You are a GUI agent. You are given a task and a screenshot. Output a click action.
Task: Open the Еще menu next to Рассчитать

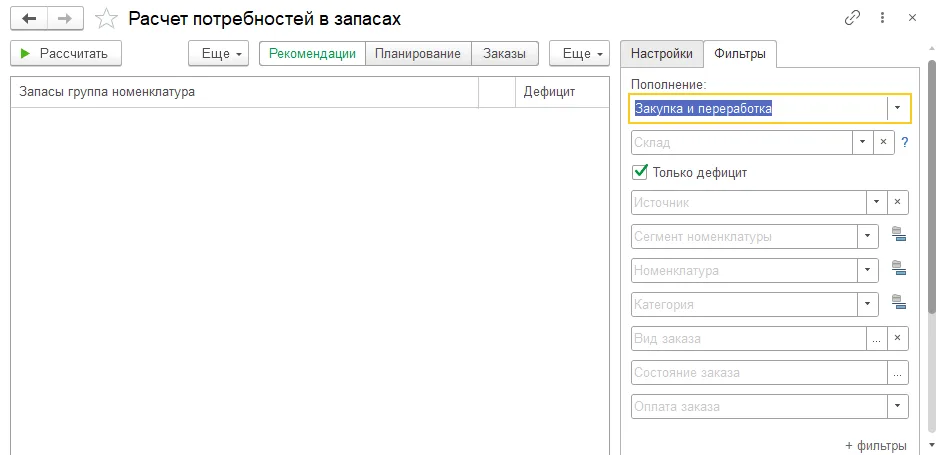pos(220,53)
